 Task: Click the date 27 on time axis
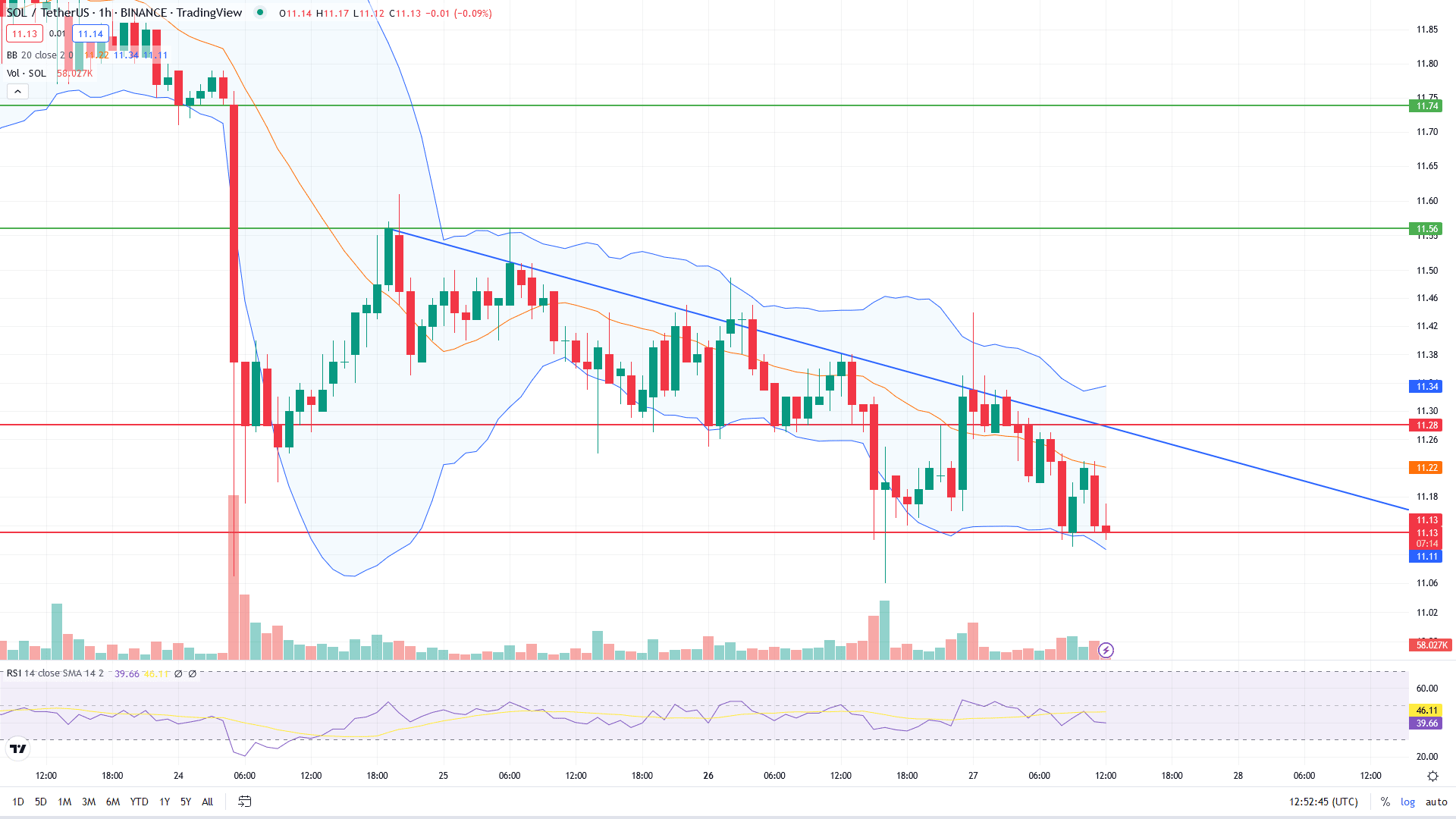pos(973,776)
